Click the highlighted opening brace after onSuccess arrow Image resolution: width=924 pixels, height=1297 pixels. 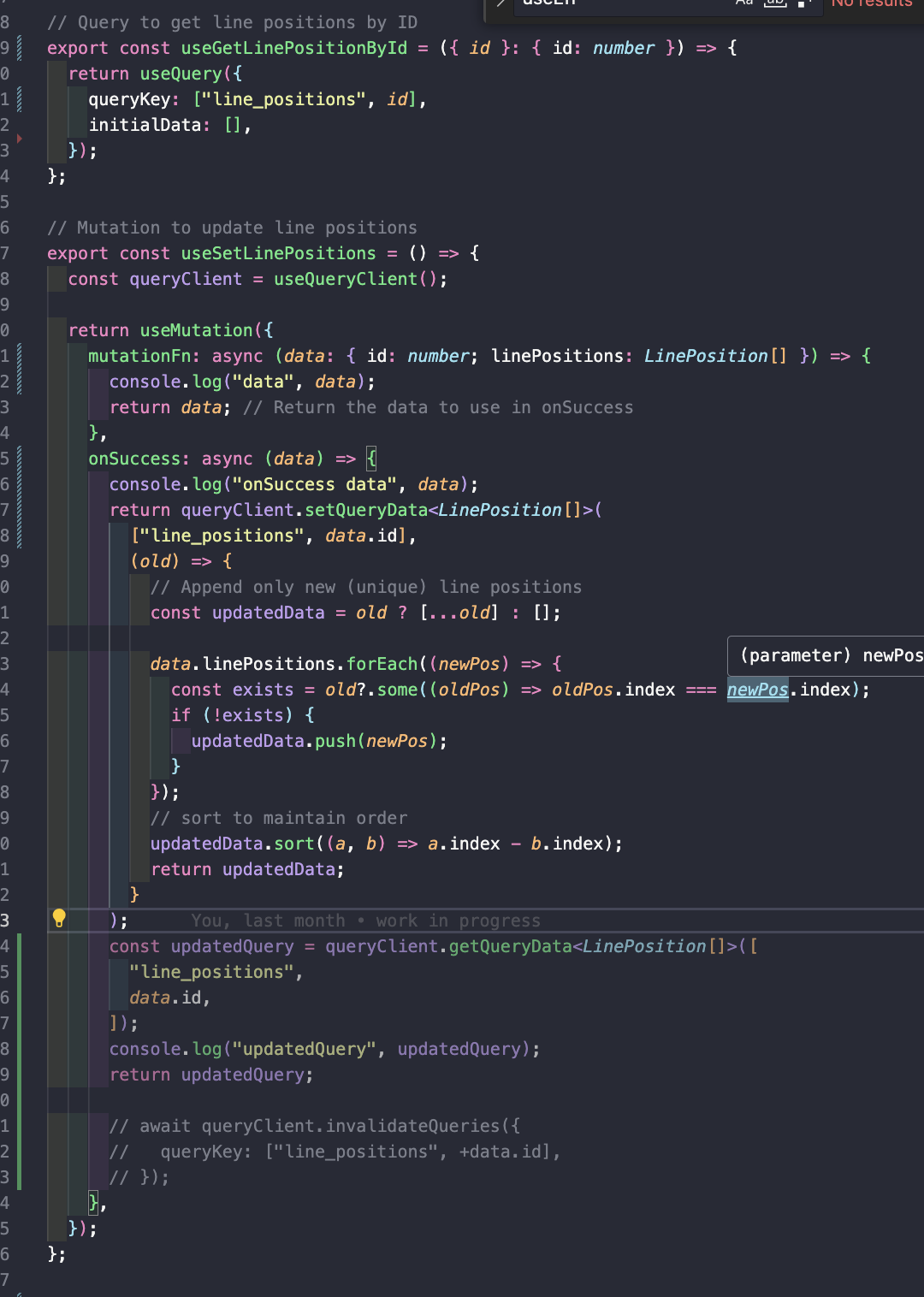(371, 459)
